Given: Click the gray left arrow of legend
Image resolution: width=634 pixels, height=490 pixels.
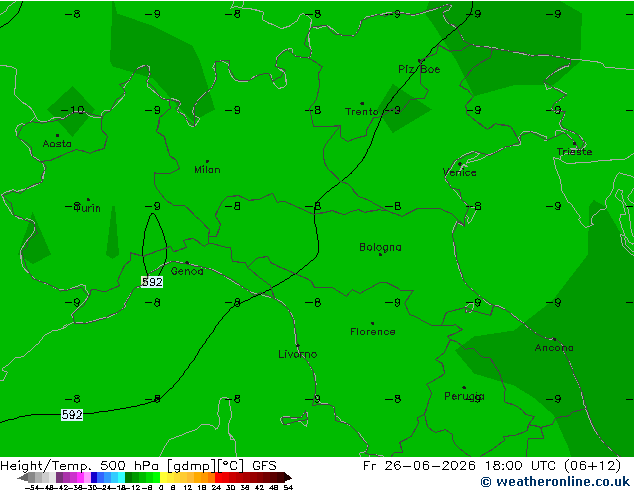Looking at the screenshot, I should tap(23, 477).
